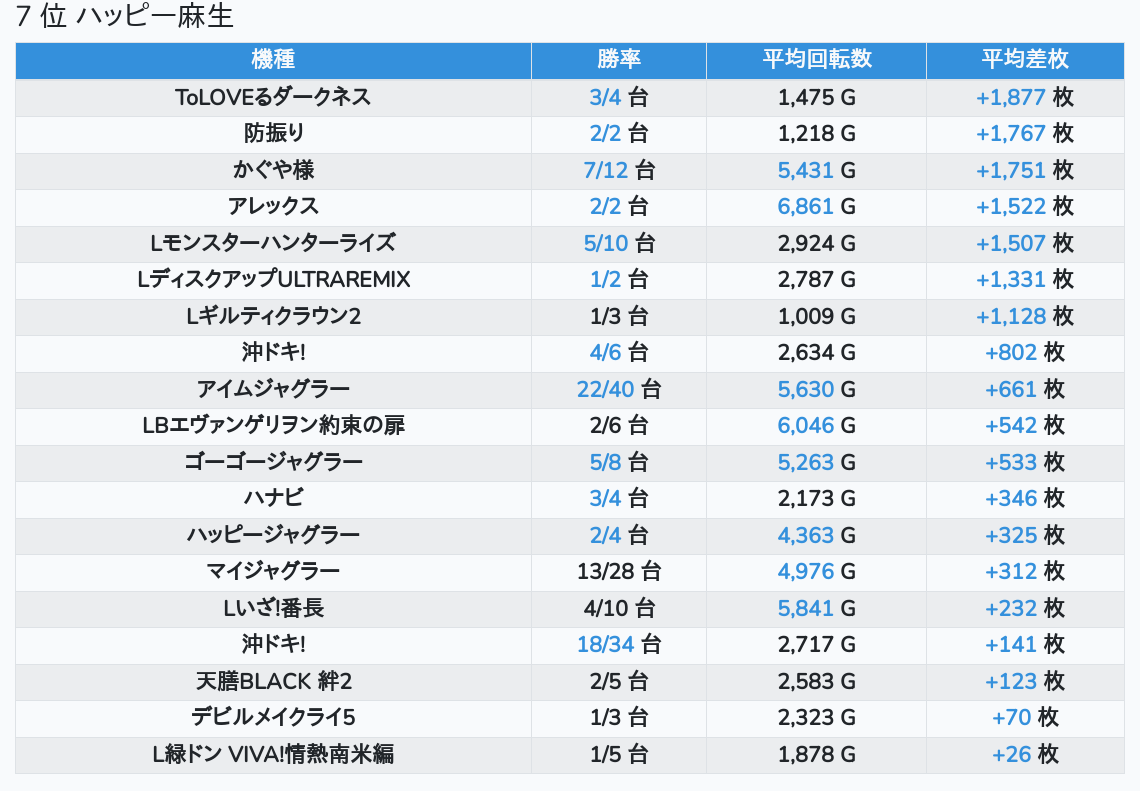Click the 5,630 G average spins value

click(816, 390)
